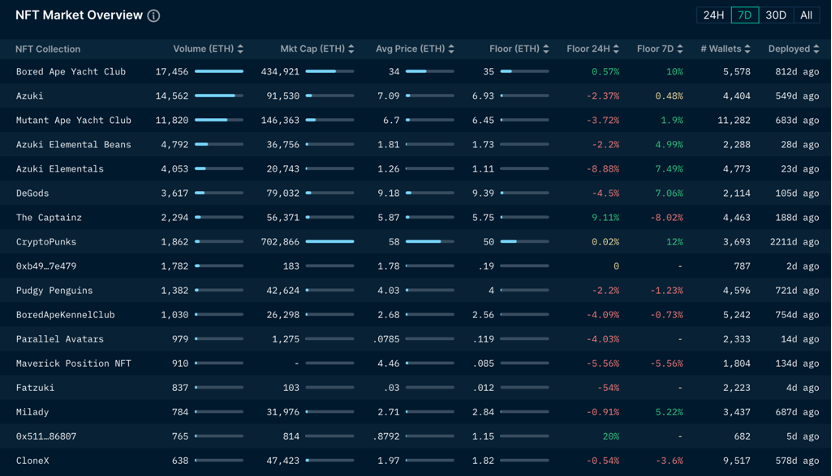
Task: Open the Milady collection row
Action: [415, 412]
